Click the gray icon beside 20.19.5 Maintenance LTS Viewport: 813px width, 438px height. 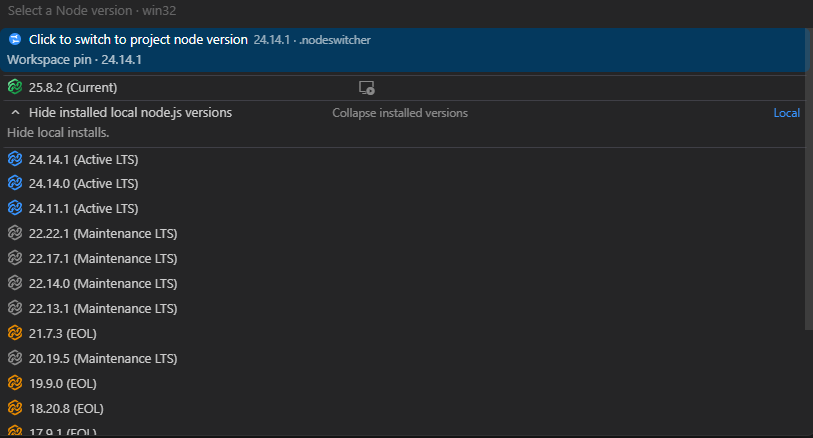pos(15,358)
